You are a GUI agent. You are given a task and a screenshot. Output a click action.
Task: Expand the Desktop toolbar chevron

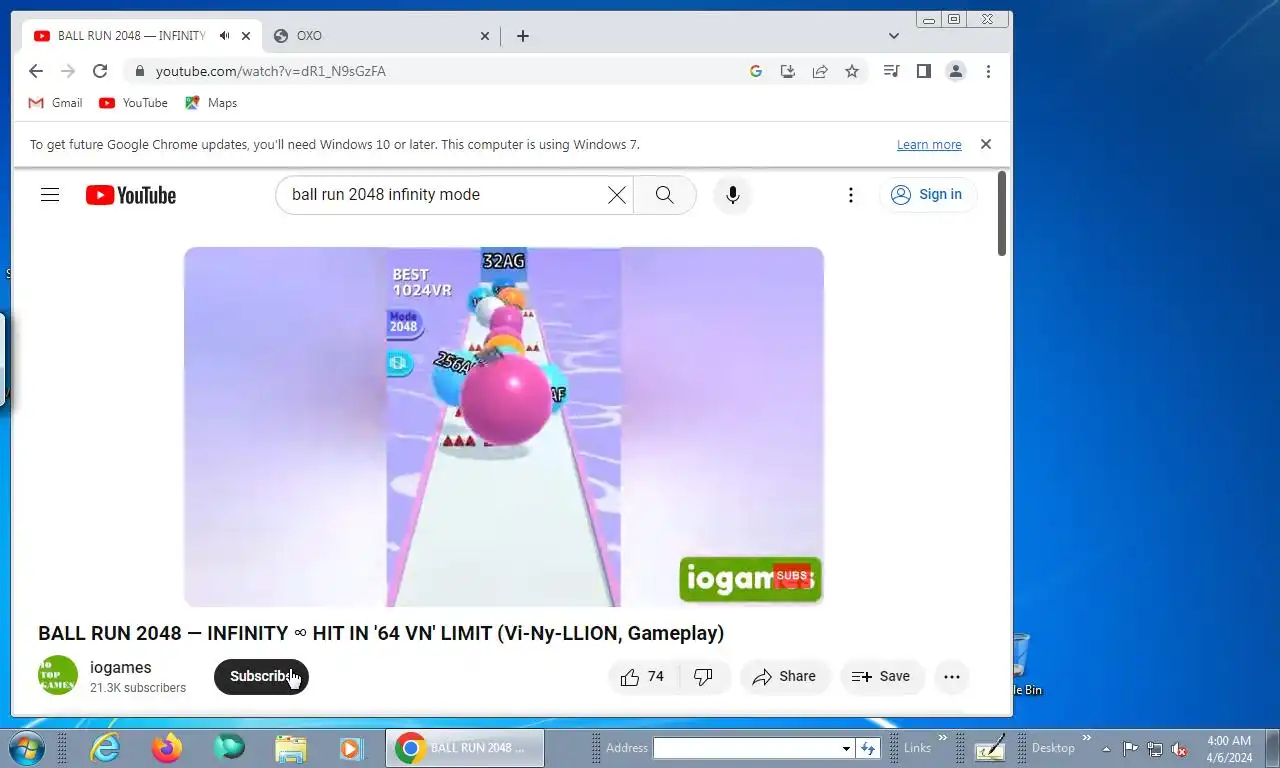1087,739
